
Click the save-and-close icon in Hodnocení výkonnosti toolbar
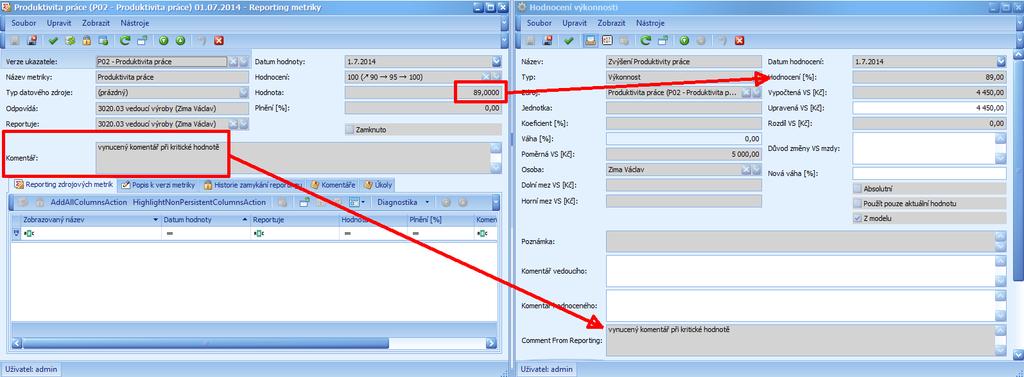(x=547, y=41)
